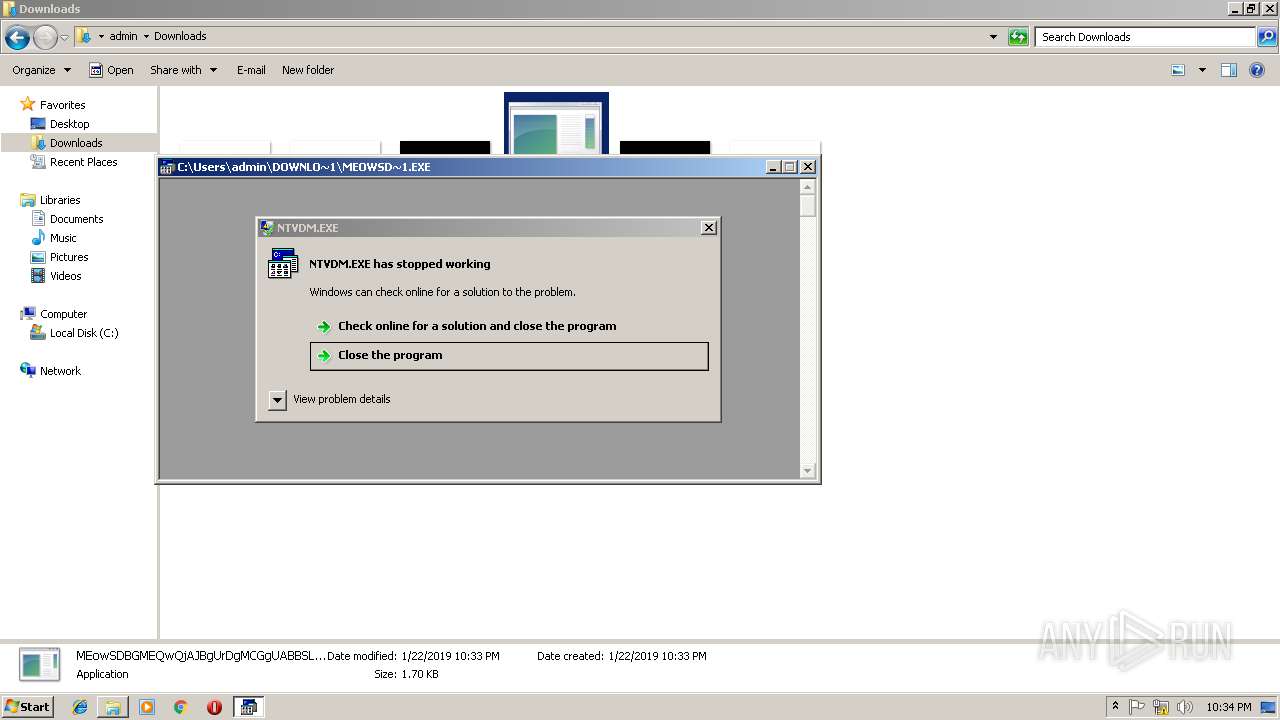Open the Pictures library
Screen dimensions: 1280x720
pyautogui.click(x=69, y=257)
